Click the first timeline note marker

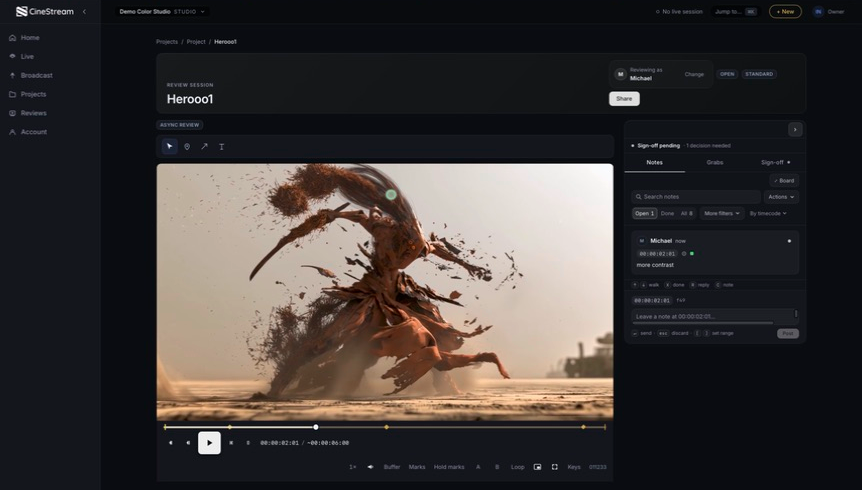coord(230,427)
